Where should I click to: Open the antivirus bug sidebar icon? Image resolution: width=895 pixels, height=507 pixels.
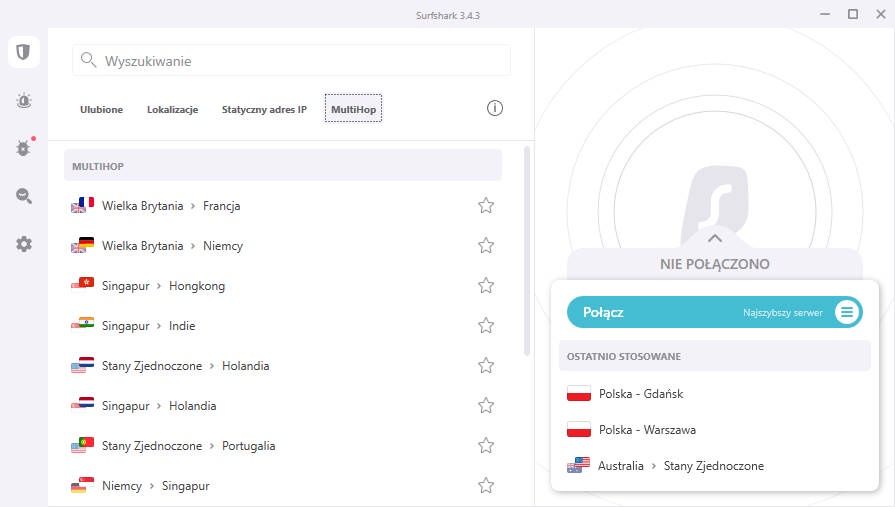pos(23,148)
